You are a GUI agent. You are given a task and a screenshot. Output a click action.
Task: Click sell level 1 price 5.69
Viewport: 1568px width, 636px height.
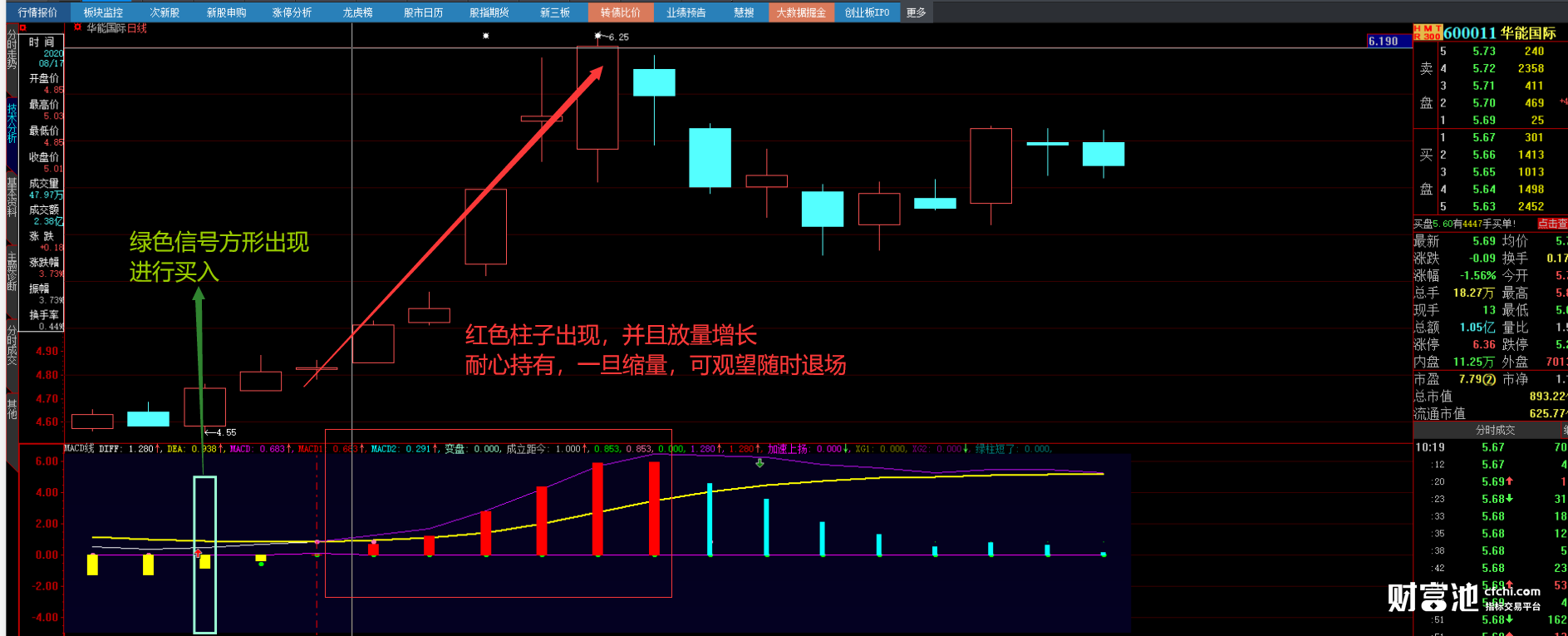click(x=1483, y=120)
